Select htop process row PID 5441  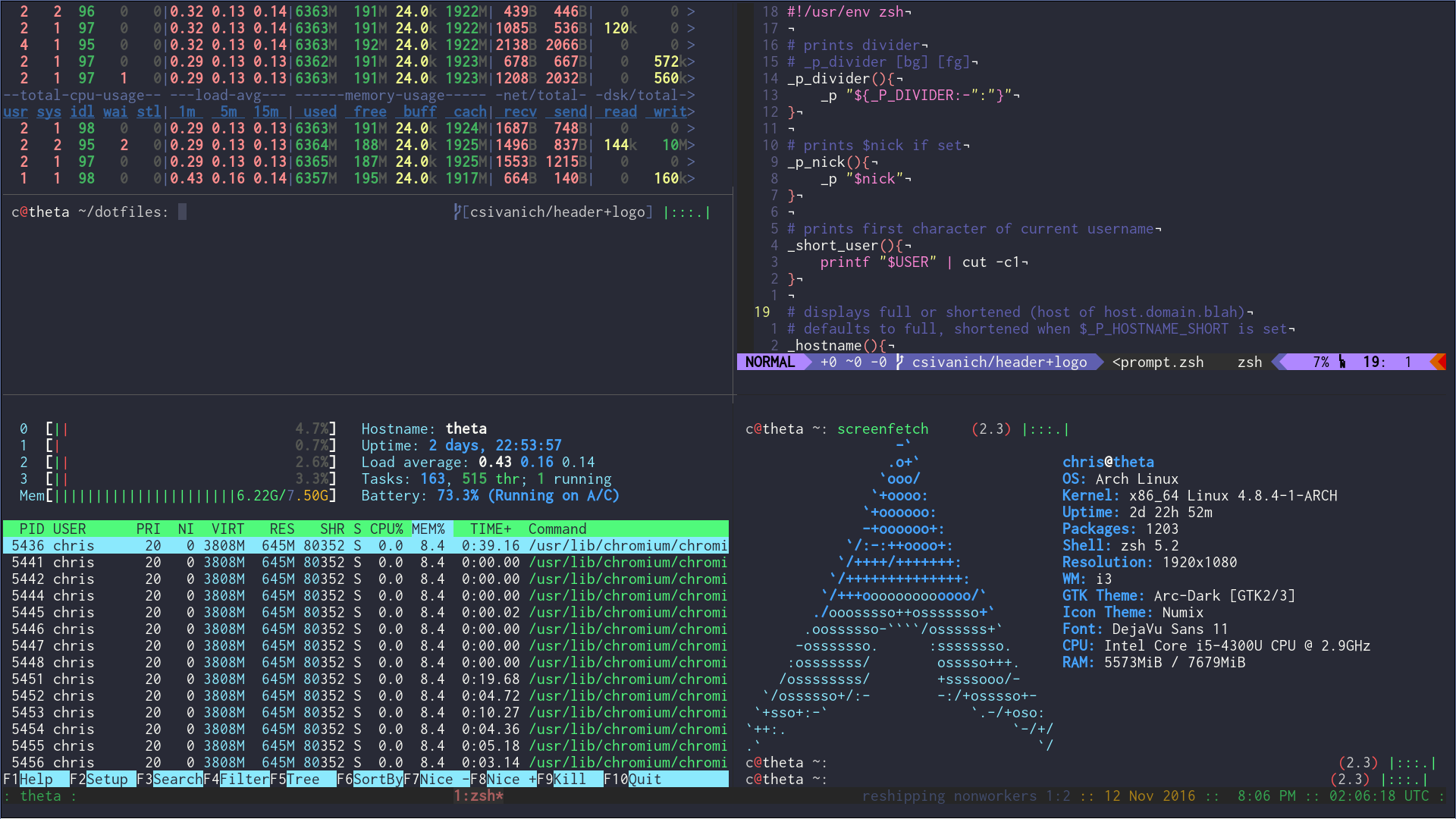point(366,562)
